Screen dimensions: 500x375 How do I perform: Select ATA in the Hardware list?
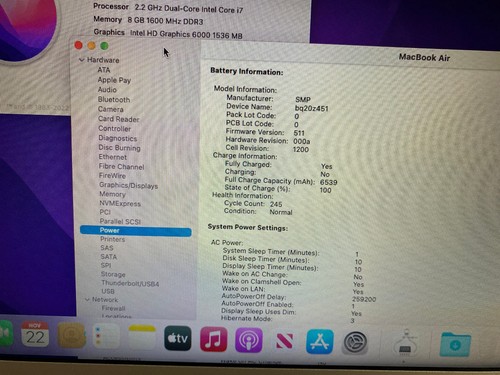[x=104, y=70]
